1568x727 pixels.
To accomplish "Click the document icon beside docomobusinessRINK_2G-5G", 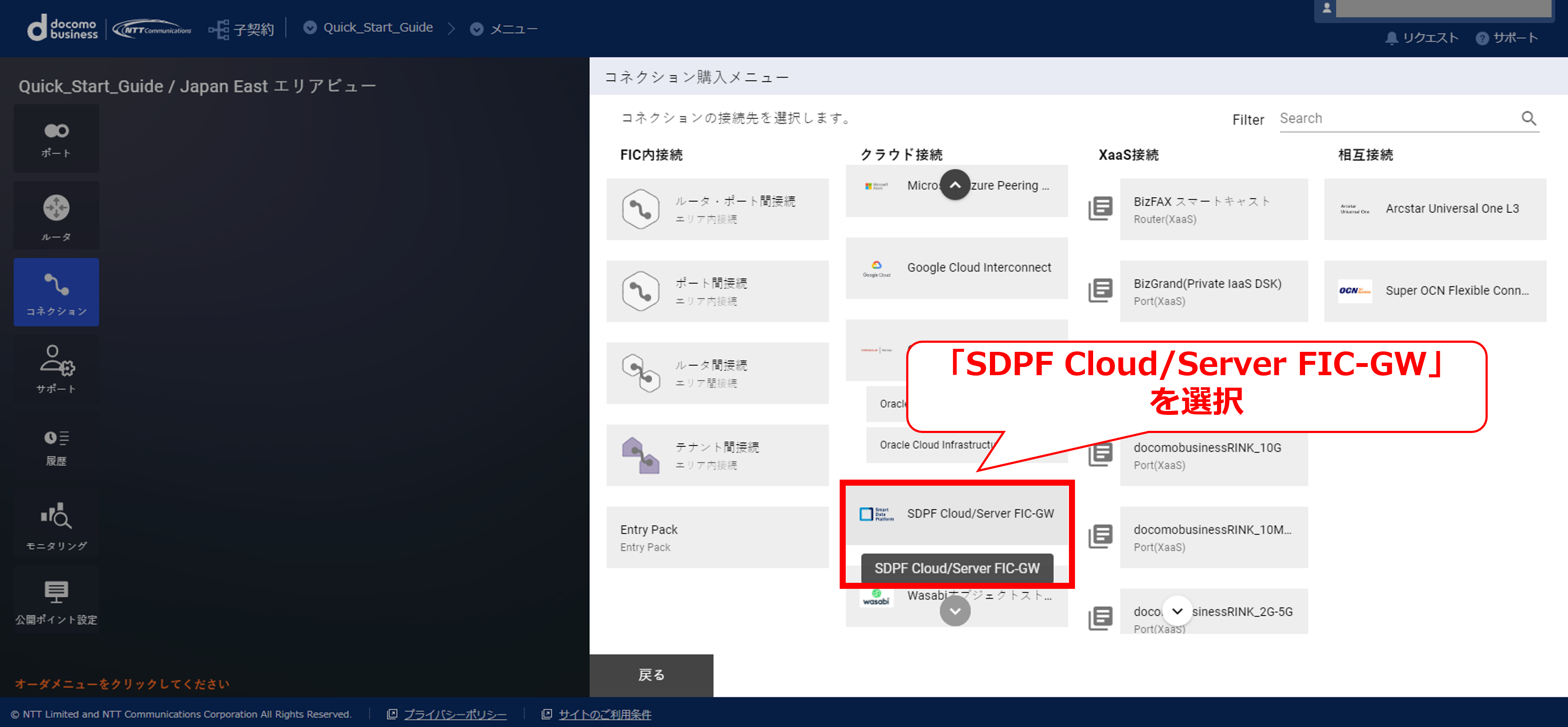I will 1100,618.
